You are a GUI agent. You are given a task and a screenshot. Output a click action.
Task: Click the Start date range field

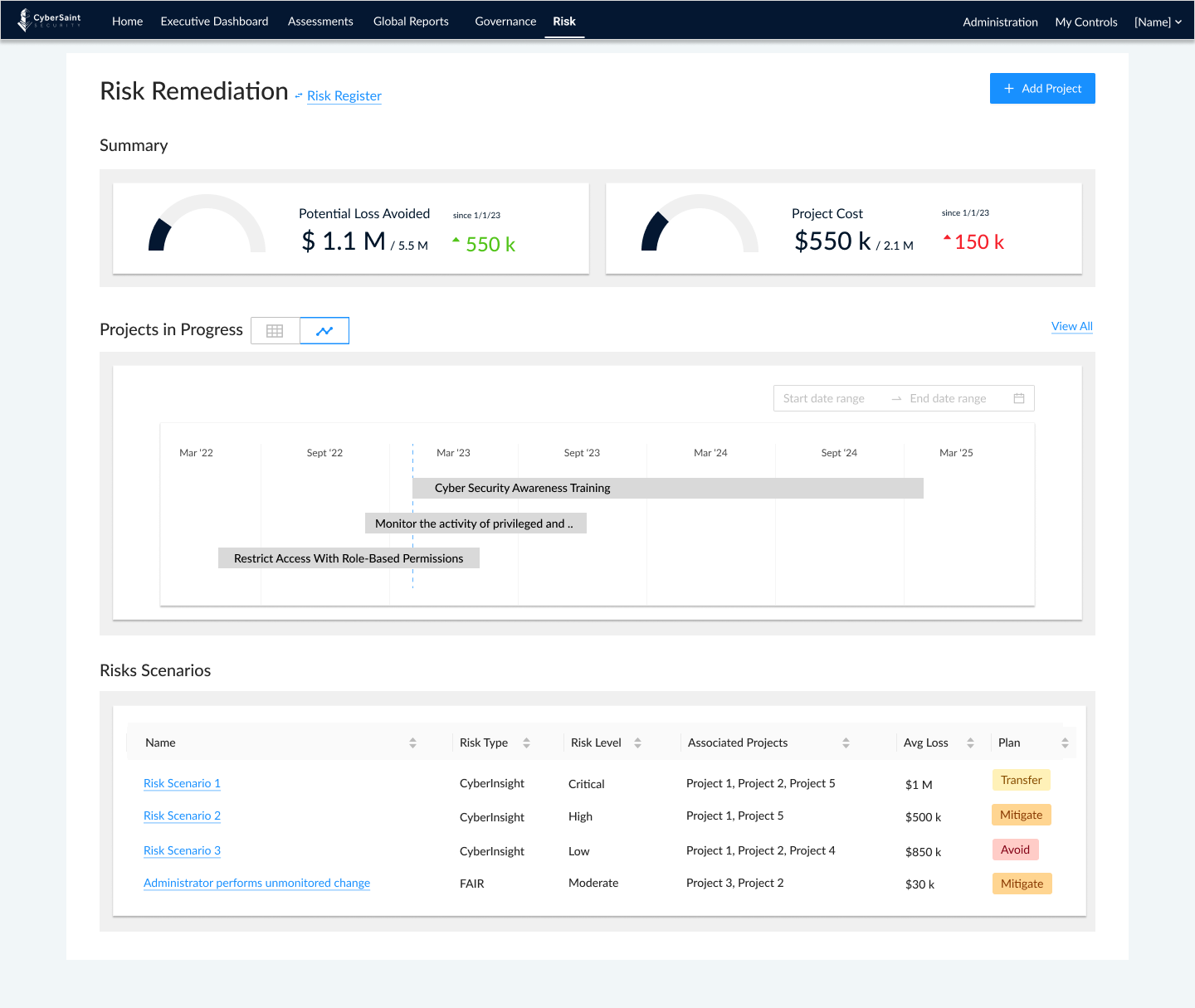pyautogui.click(x=824, y=398)
